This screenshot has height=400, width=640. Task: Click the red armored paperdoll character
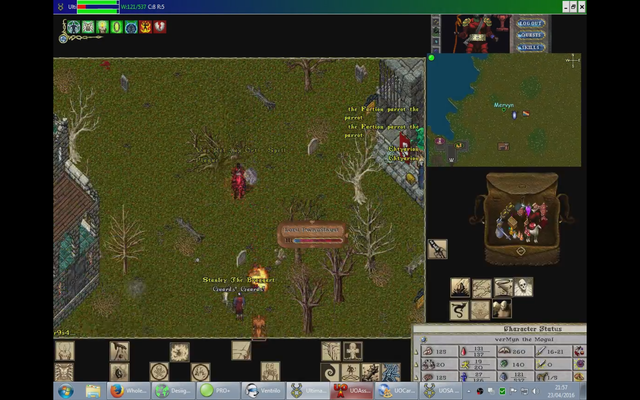(478, 34)
